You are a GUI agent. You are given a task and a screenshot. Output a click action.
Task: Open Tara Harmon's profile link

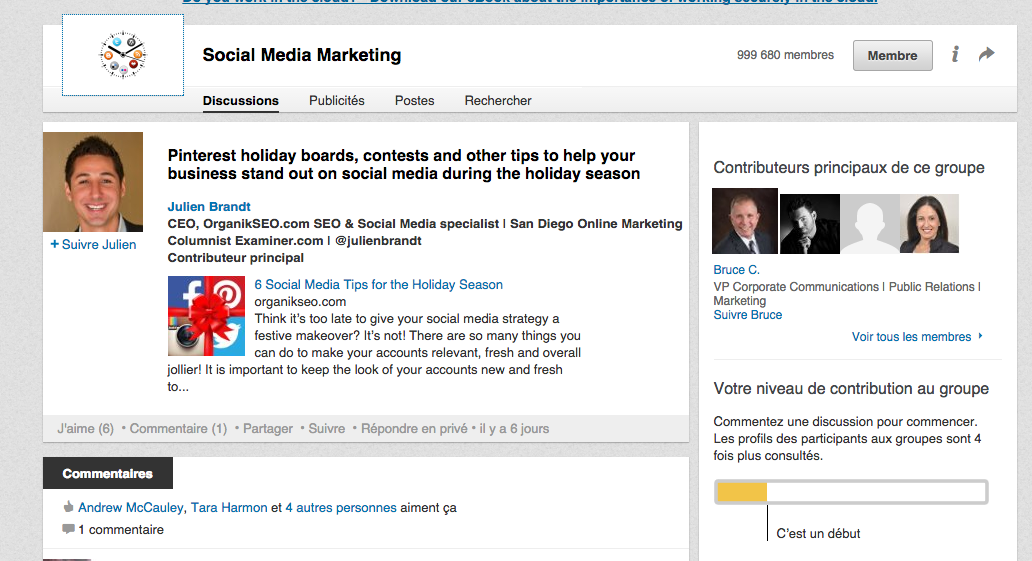click(x=229, y=508)
